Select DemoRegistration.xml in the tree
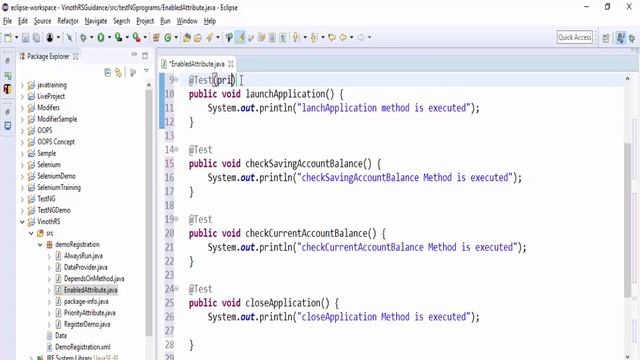This screenshot has height=360, width=640. (82, 347)
